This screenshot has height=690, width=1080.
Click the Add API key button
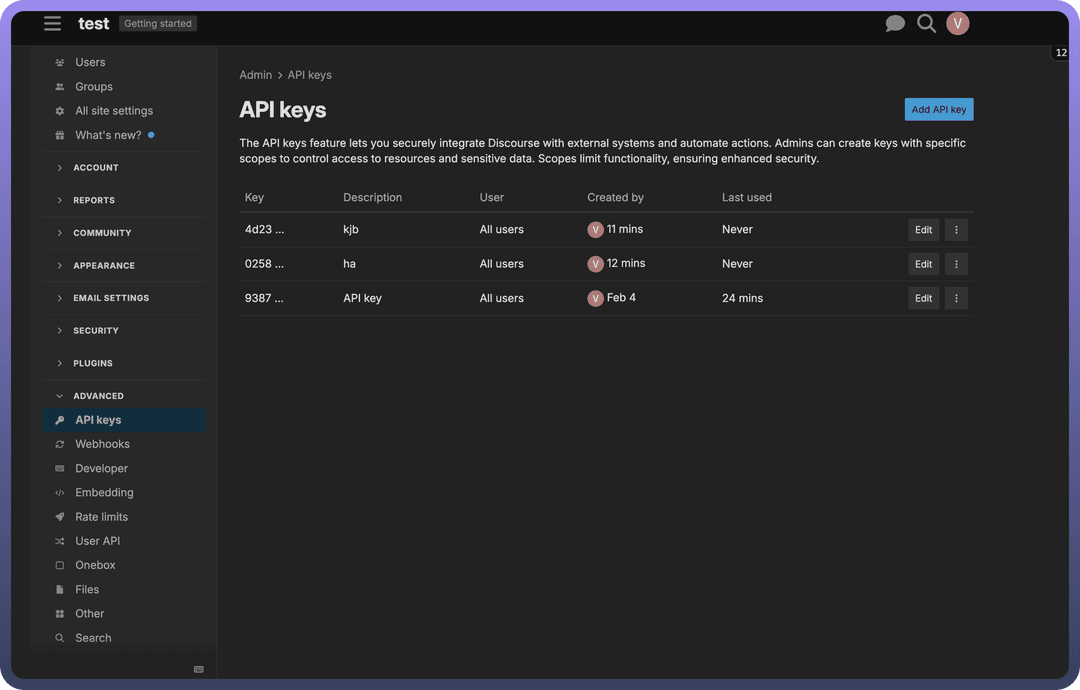pyautogui.click(x=938, y=110)
